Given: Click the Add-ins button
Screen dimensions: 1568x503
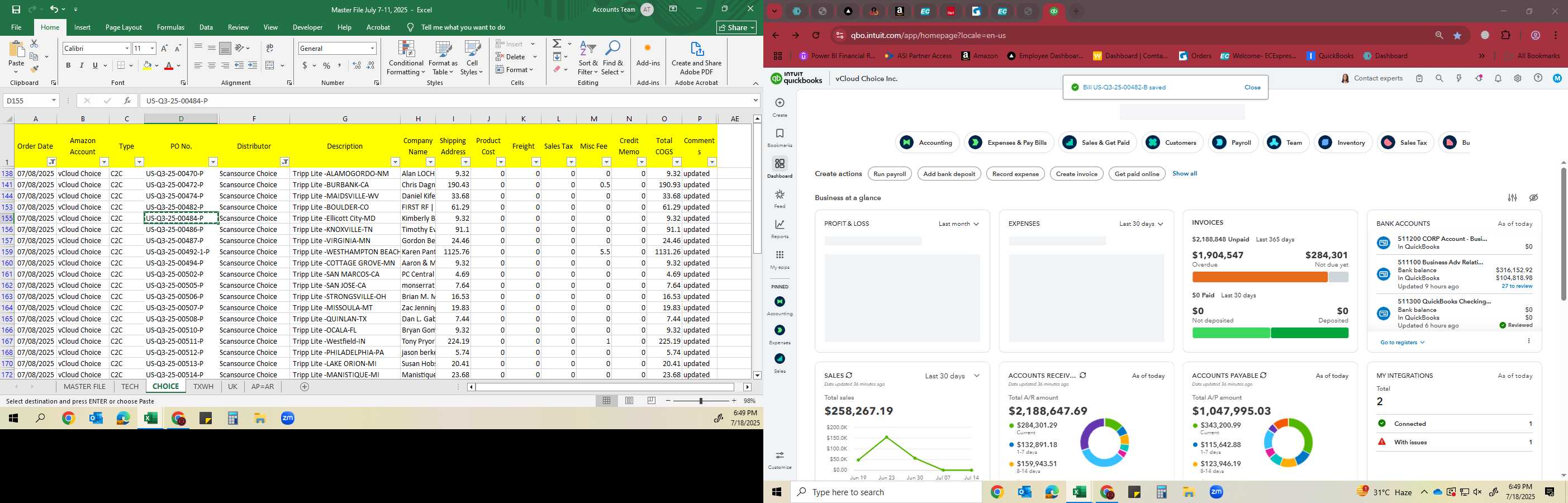Looking at the screenshot, I should tap(648, 54).
